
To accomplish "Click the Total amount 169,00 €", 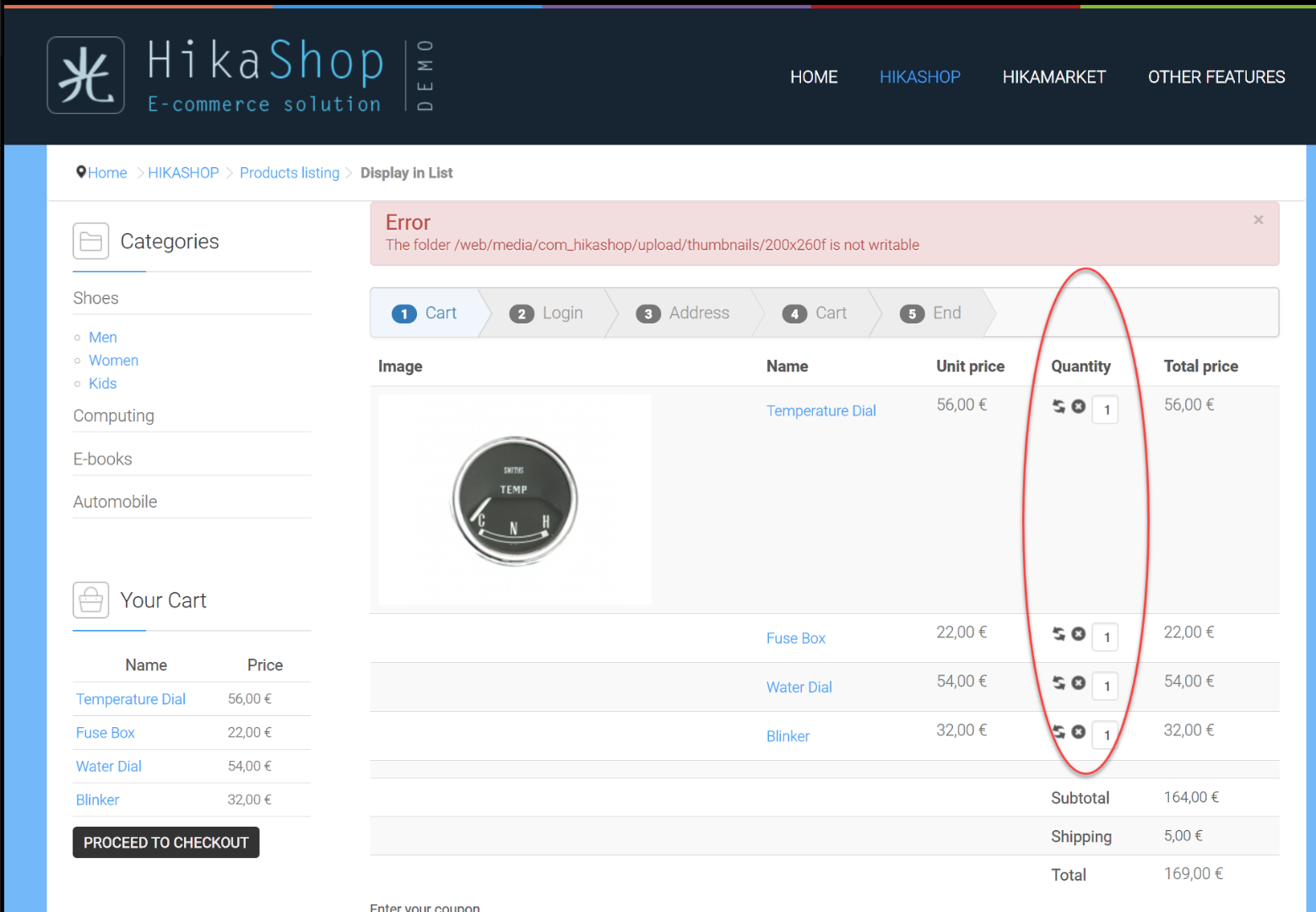I will click(x=1194, y=874).
